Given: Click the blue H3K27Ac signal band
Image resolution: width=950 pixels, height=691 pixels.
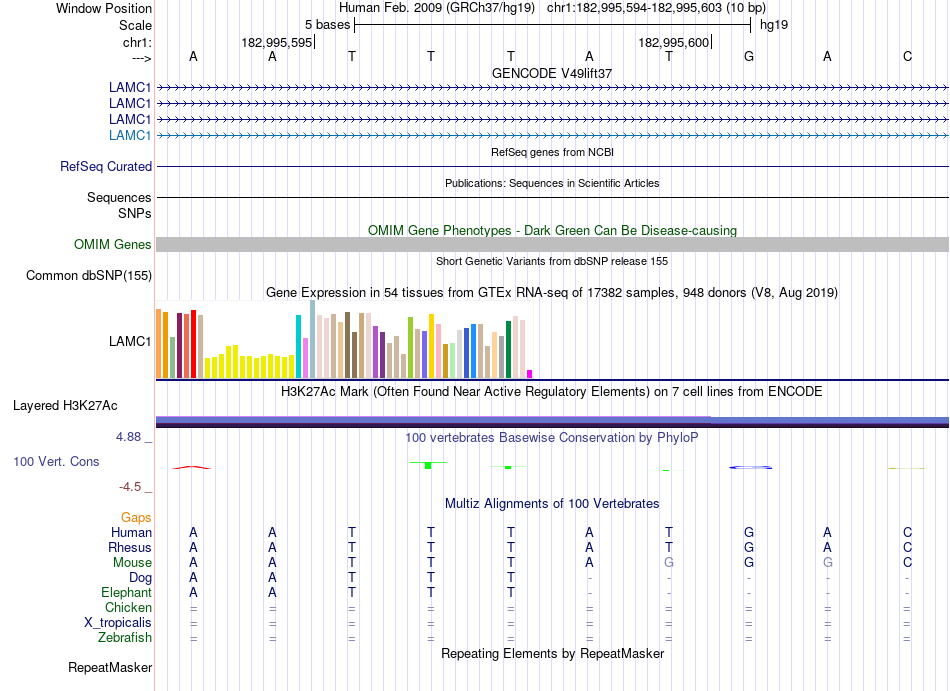Looking at the screenshot, I should click(x=552, y=421).
